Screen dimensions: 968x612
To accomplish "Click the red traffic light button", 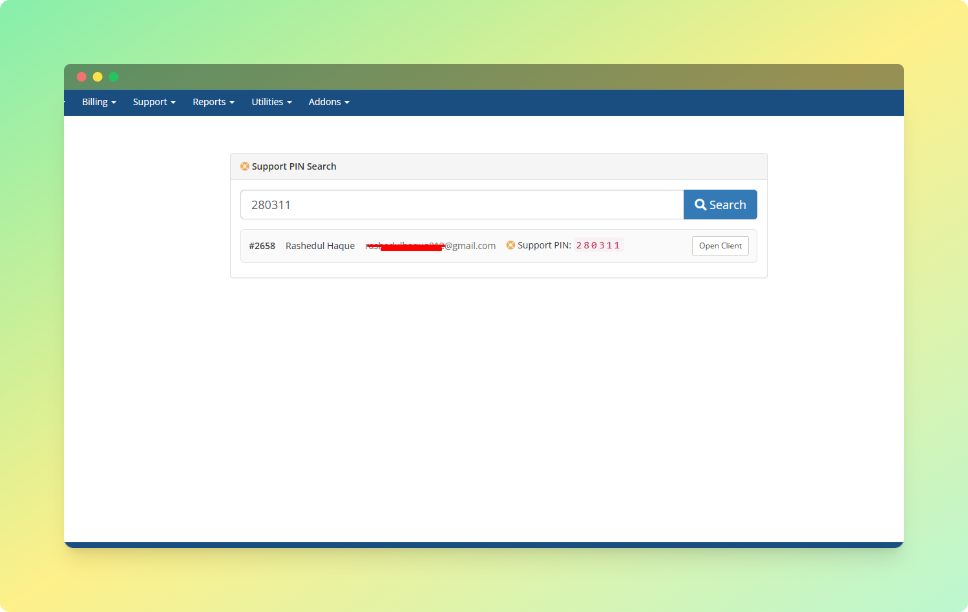I will coord(81,76).
